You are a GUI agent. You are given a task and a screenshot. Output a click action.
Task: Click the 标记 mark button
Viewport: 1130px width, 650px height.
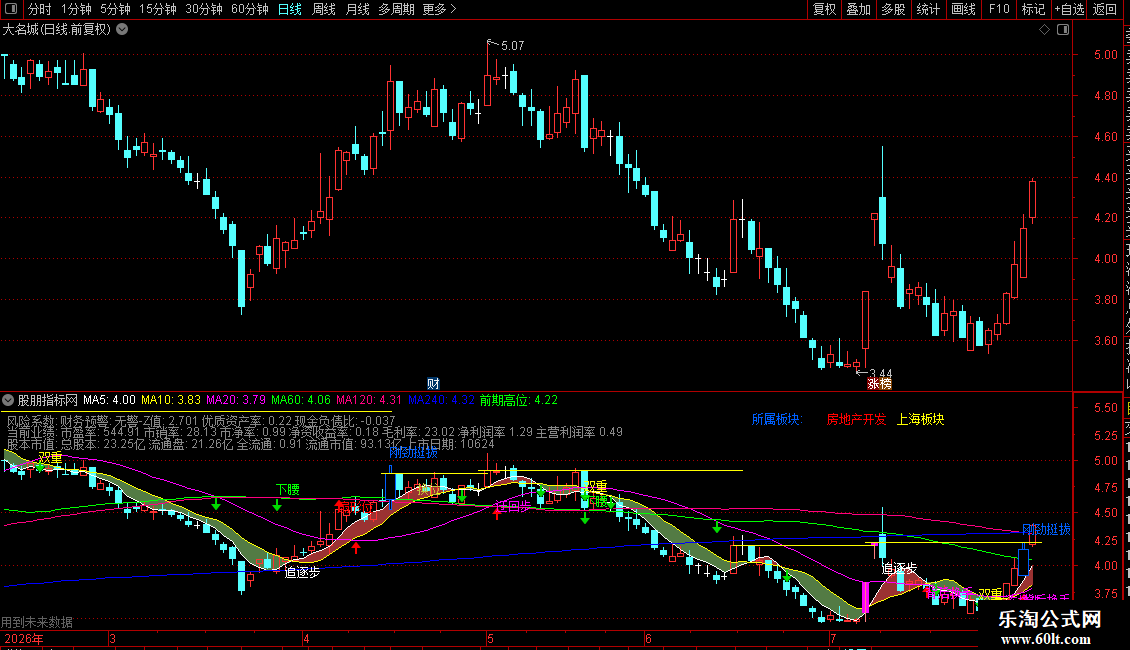click(1033, 9)
